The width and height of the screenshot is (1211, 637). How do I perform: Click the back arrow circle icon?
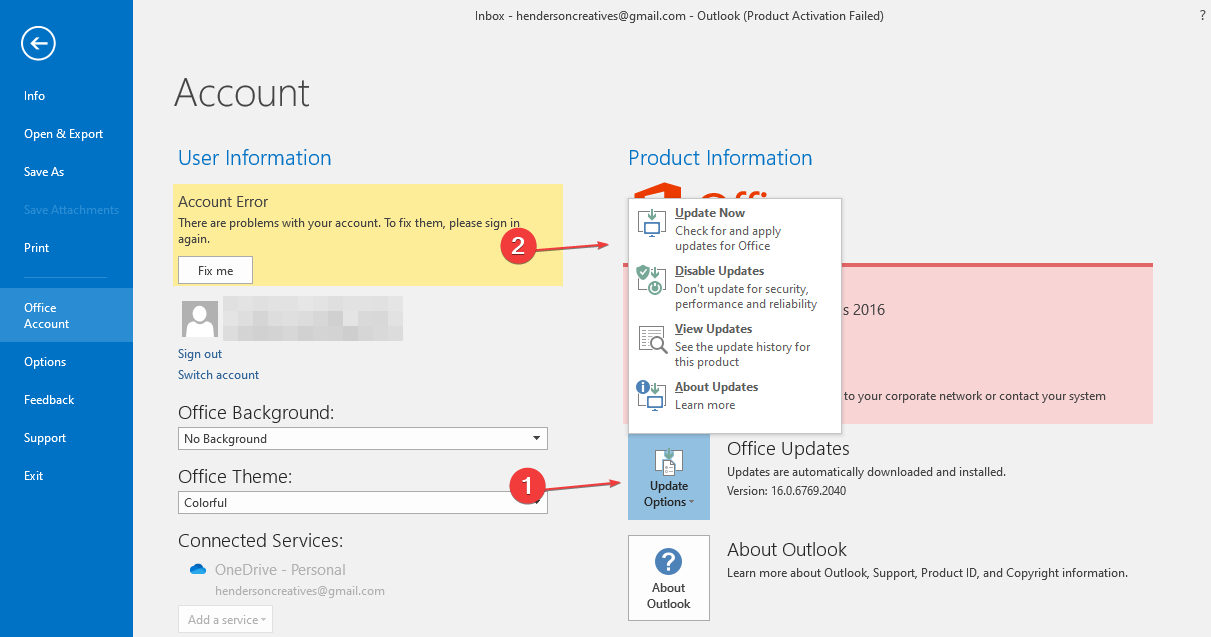coord(38,43)
